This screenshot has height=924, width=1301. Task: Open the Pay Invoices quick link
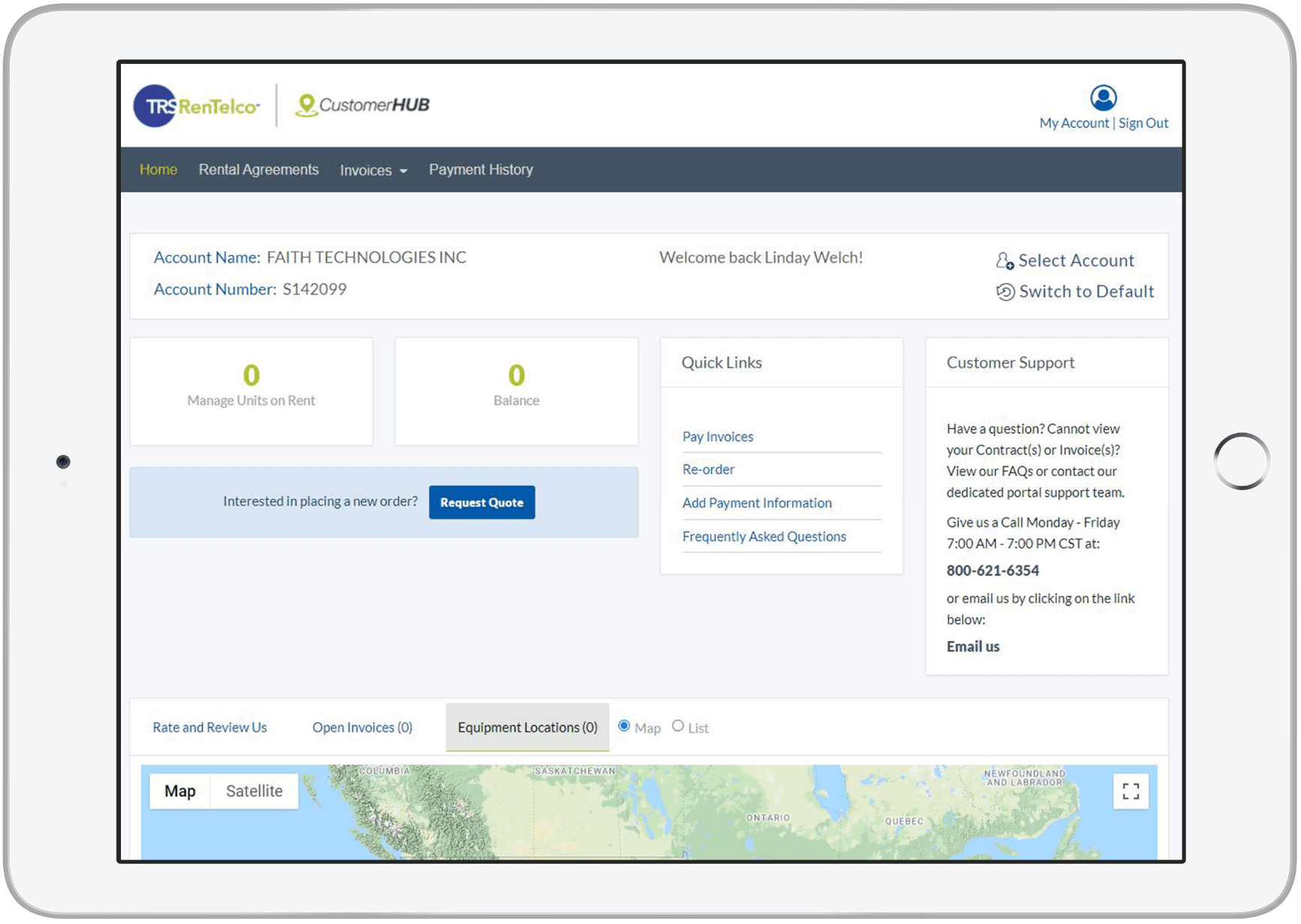pos(717,436)
